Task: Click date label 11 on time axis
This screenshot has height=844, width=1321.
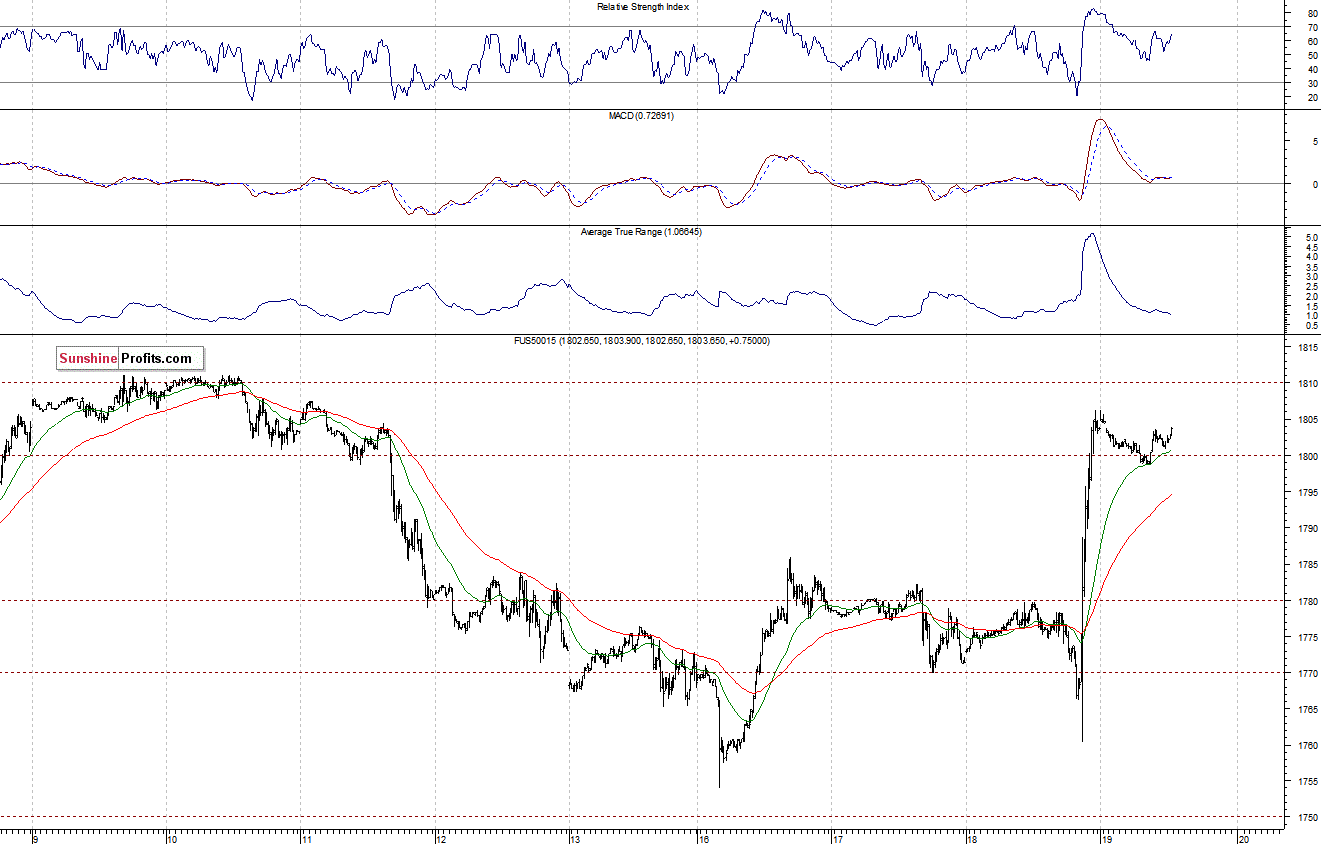Action: coord(306,838)
